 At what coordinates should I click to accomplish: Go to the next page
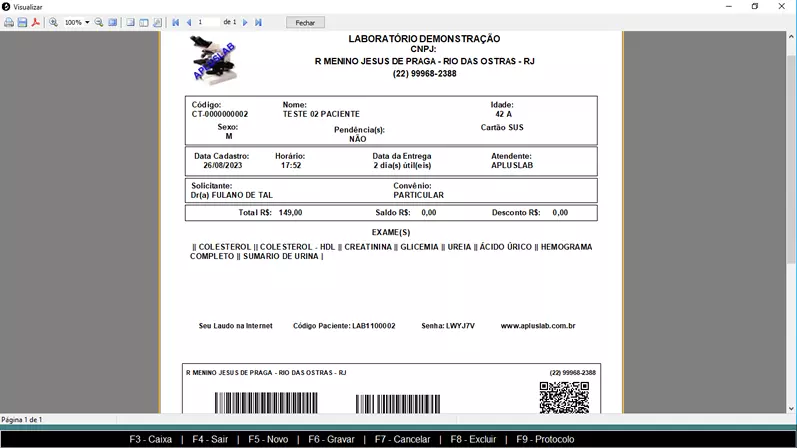tap(246, 22)
